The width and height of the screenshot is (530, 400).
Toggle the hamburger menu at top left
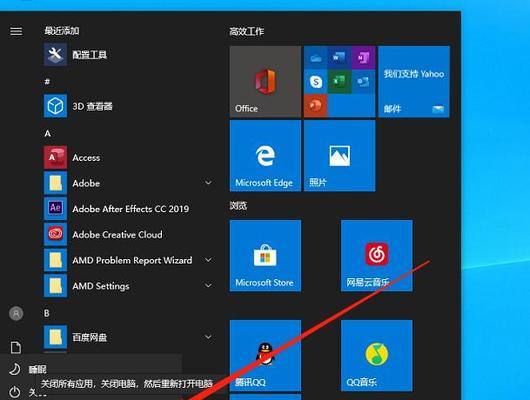16,31
